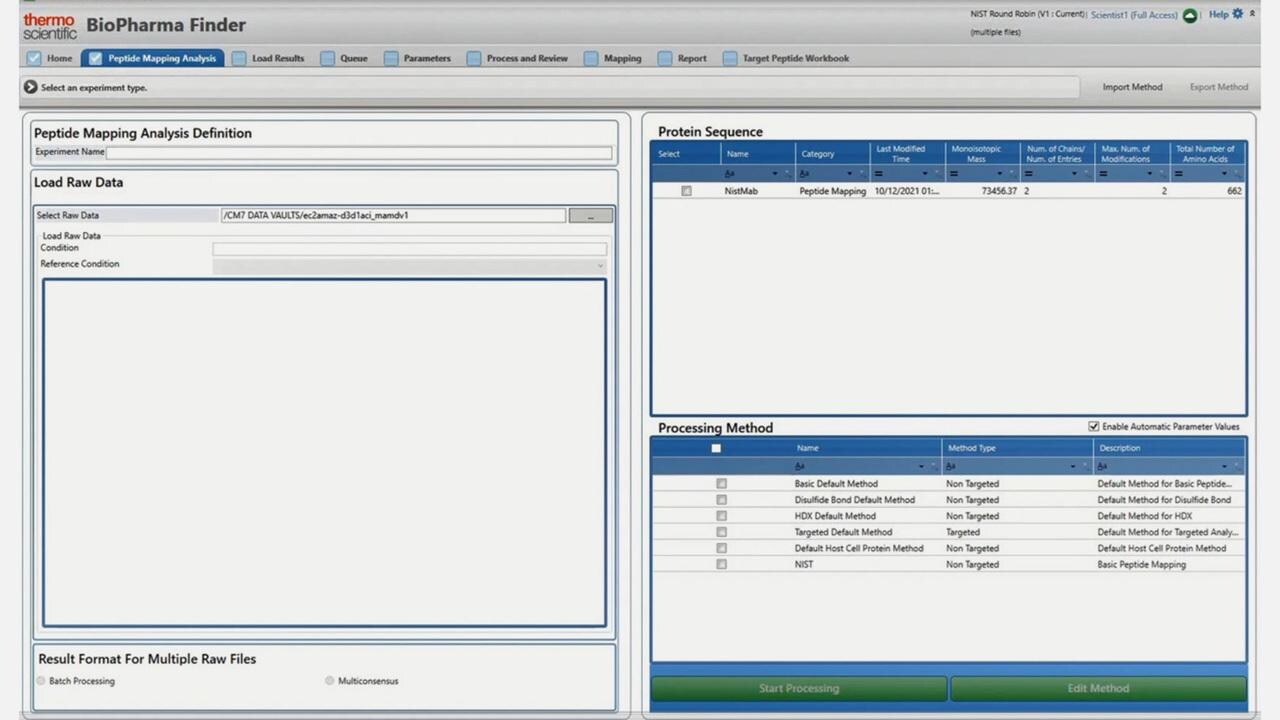
Task: Select the Multiconsensus radio button
Action: point(330,681)
